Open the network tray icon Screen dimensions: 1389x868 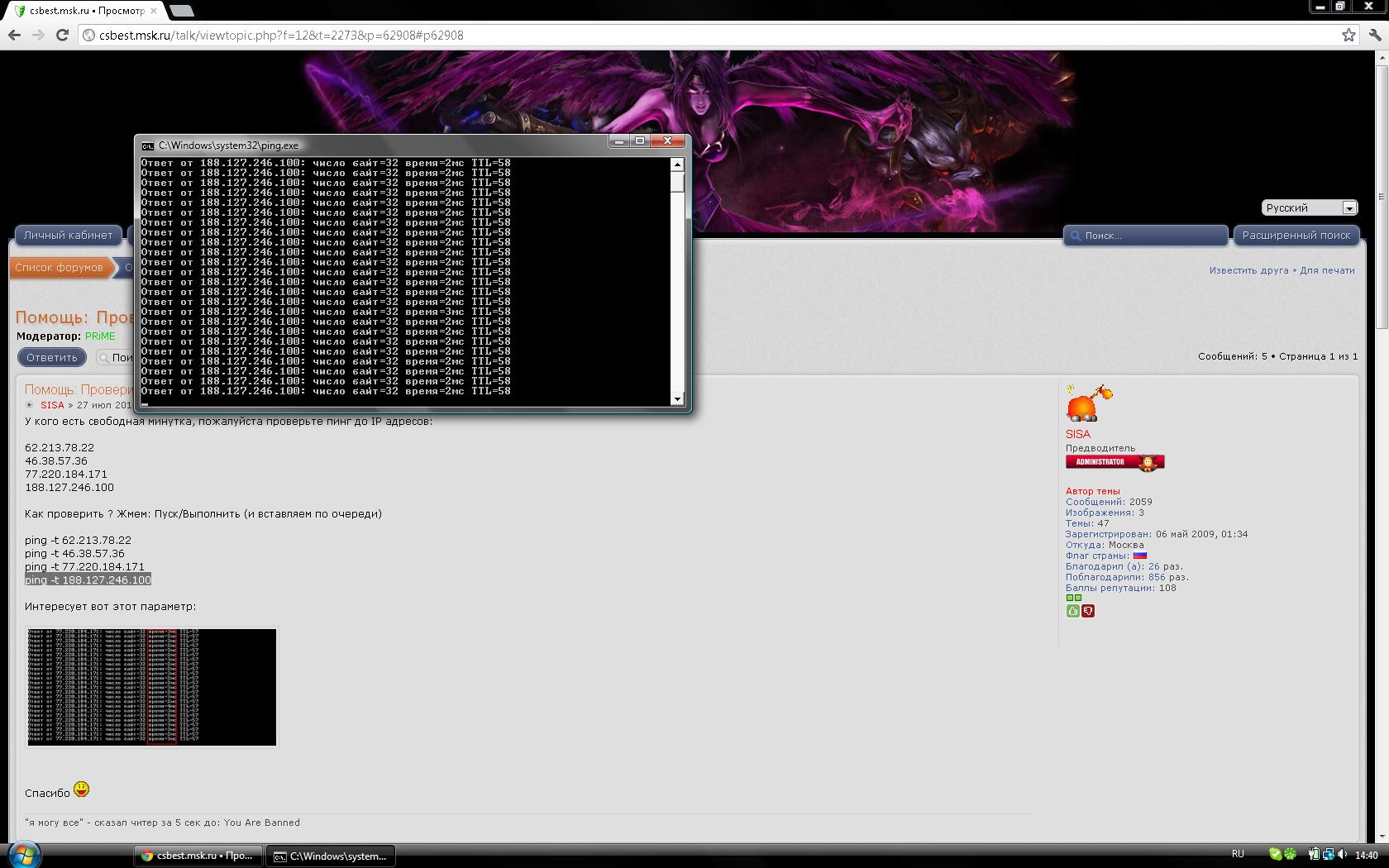[1328, 854]
